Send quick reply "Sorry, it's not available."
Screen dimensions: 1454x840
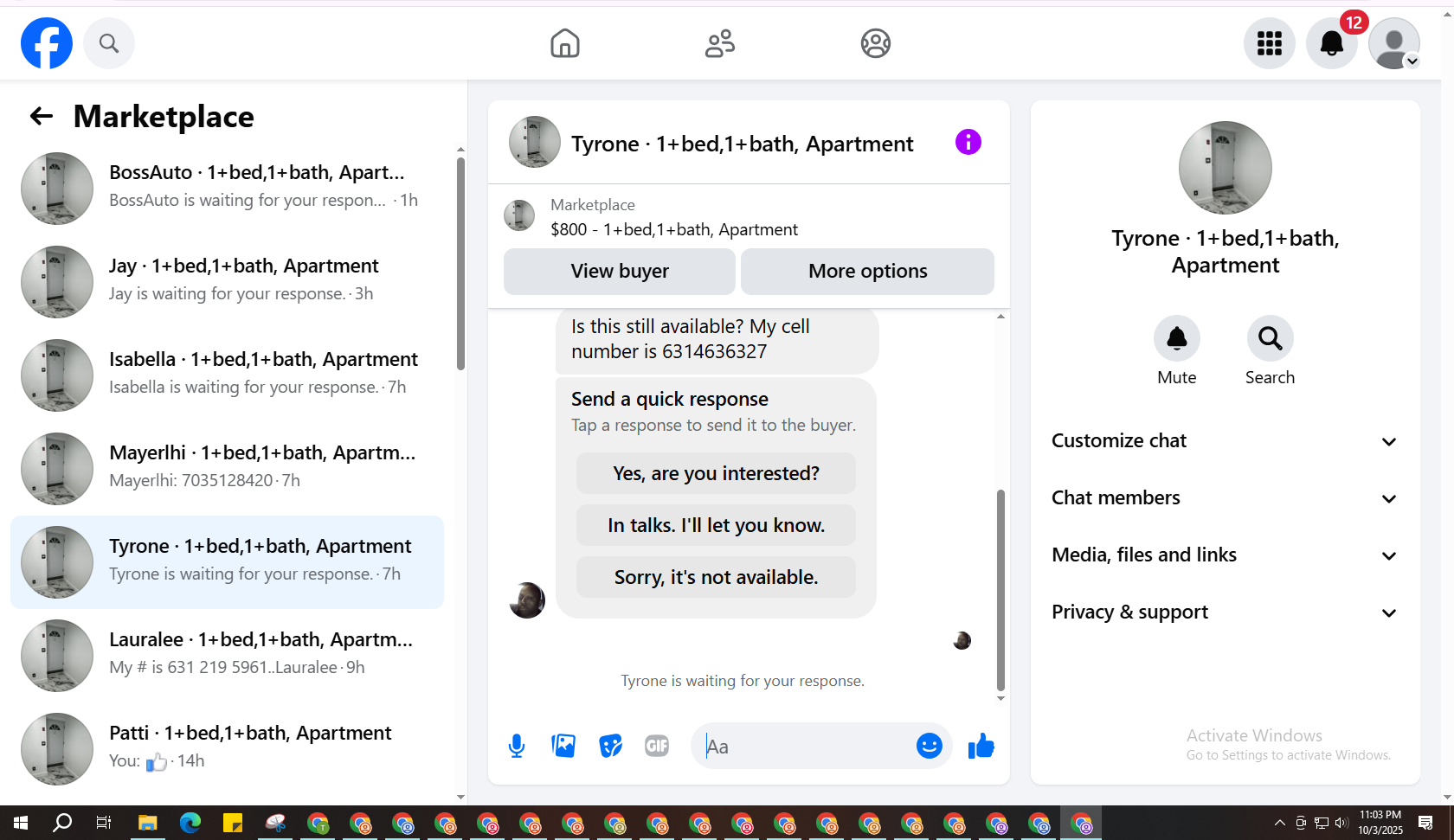coord(716,577)
